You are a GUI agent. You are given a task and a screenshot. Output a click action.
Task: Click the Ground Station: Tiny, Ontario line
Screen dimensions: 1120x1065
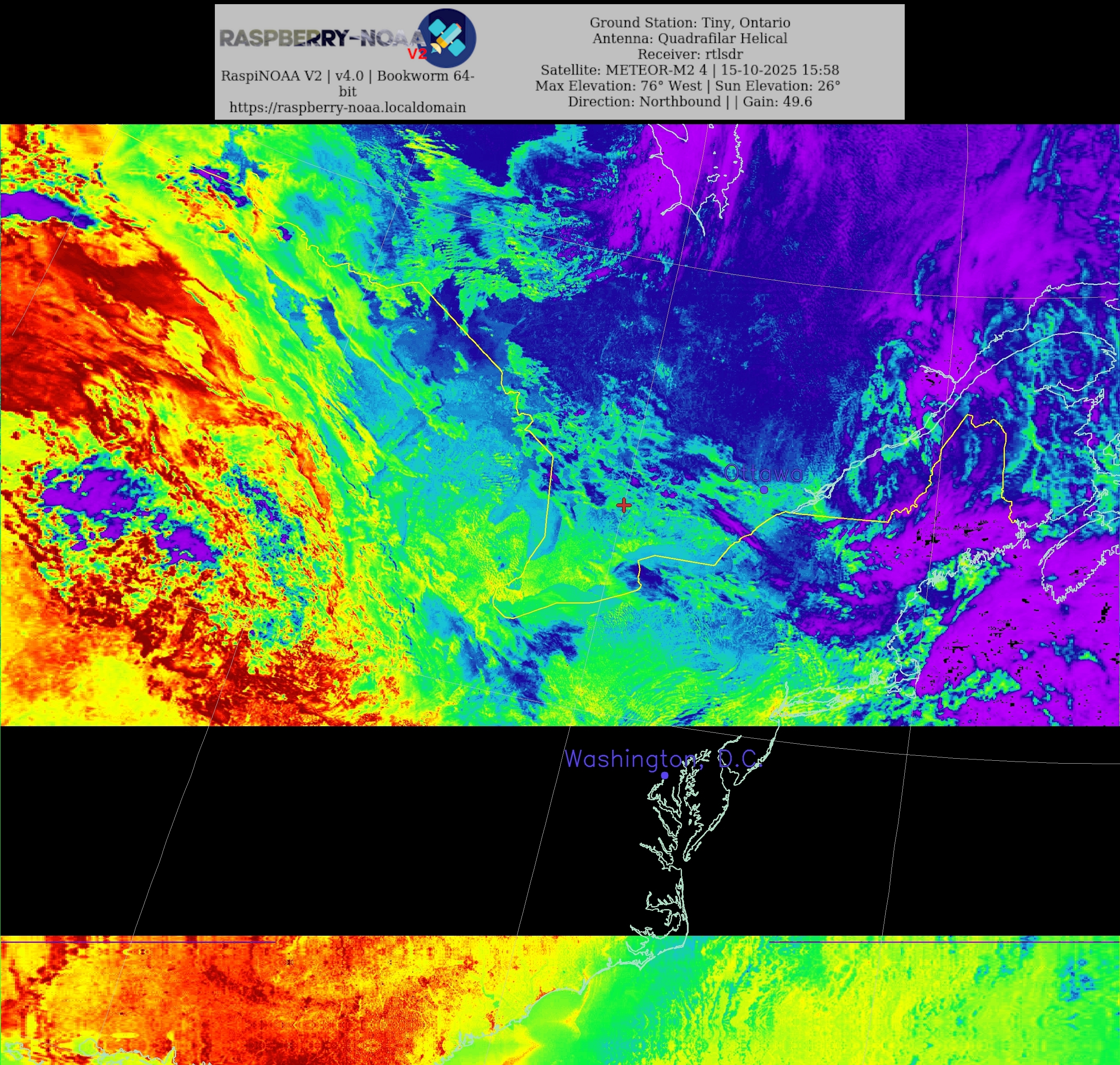coord(690,23)
